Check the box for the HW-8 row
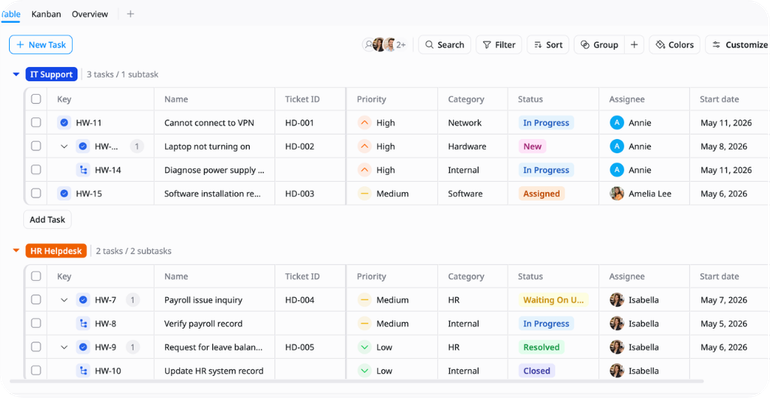 coord(36,323)
